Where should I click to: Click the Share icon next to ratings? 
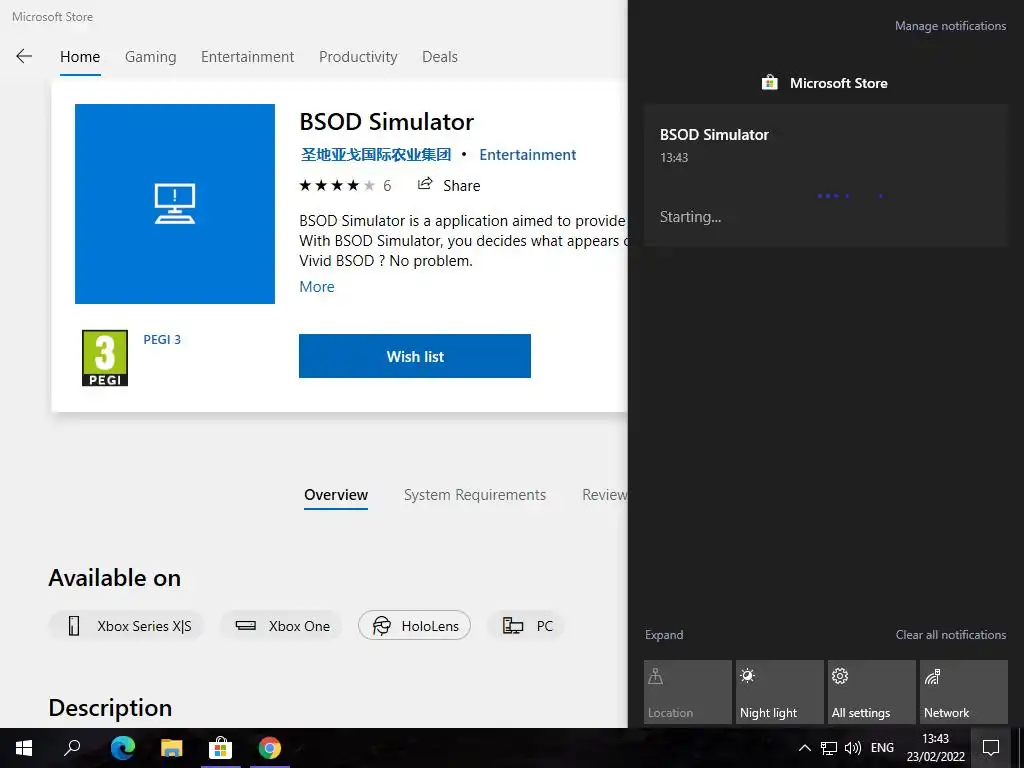(x=425, y=185)
